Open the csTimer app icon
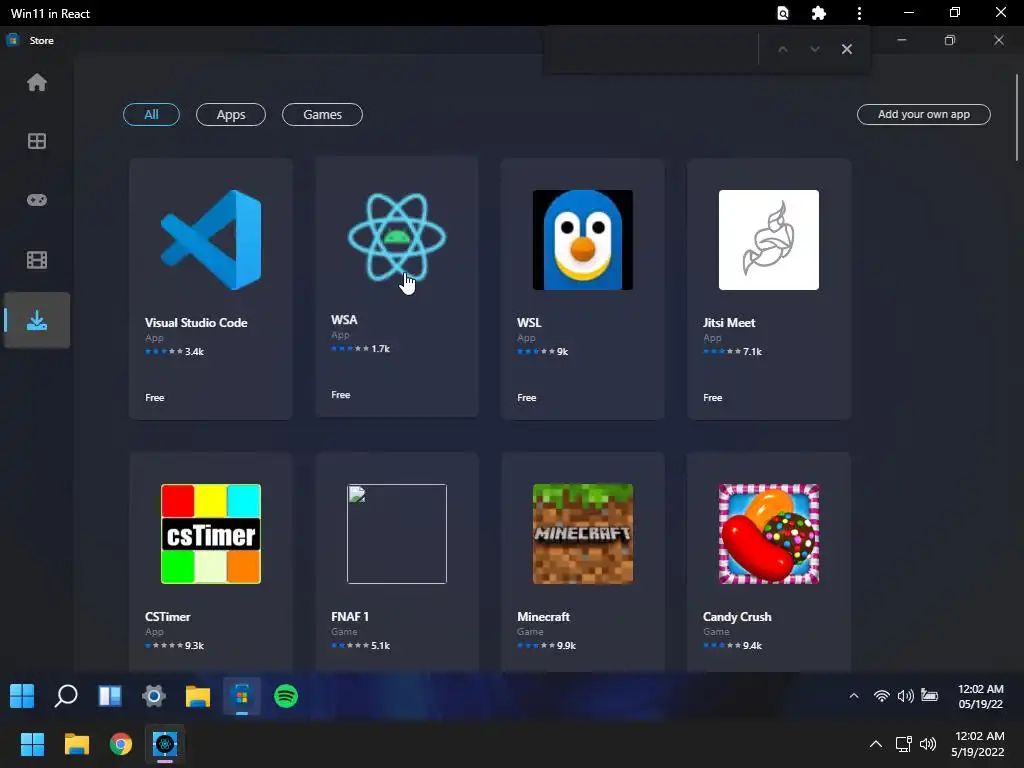The height and width of the screenshot is (768, 1024). 211,534
